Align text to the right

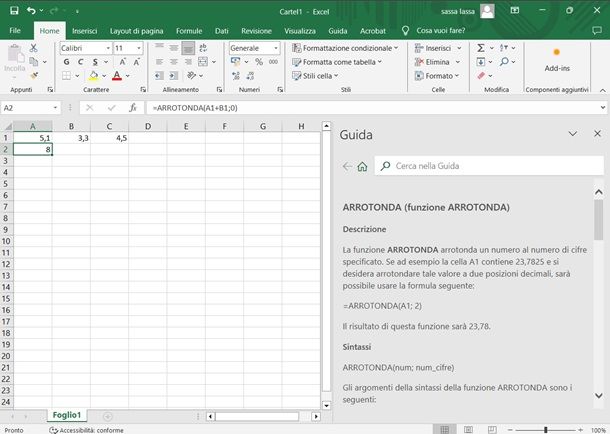point(188,61)
